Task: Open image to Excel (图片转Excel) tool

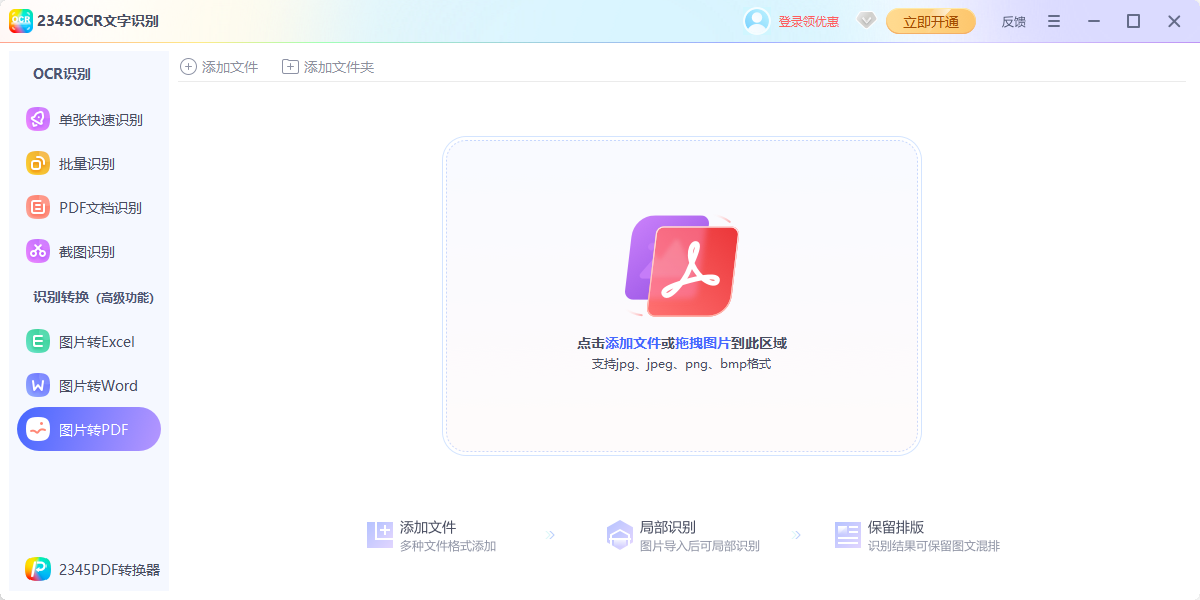Action: [x=96, y=342]
